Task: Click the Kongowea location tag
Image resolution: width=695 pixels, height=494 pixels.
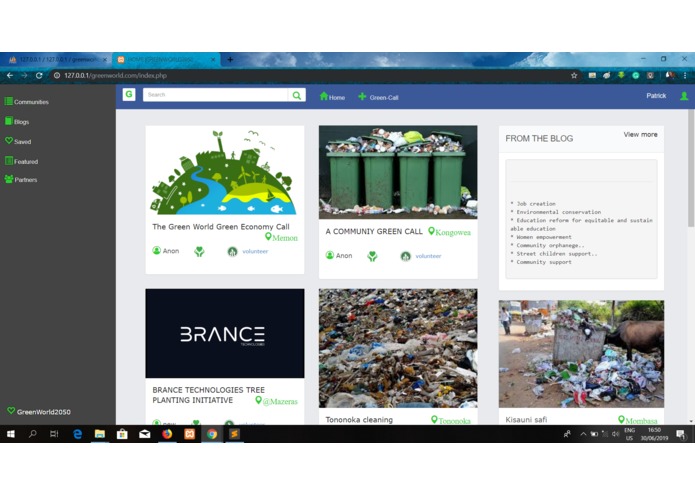Action: pyautogui.click(x=449, y=232)
